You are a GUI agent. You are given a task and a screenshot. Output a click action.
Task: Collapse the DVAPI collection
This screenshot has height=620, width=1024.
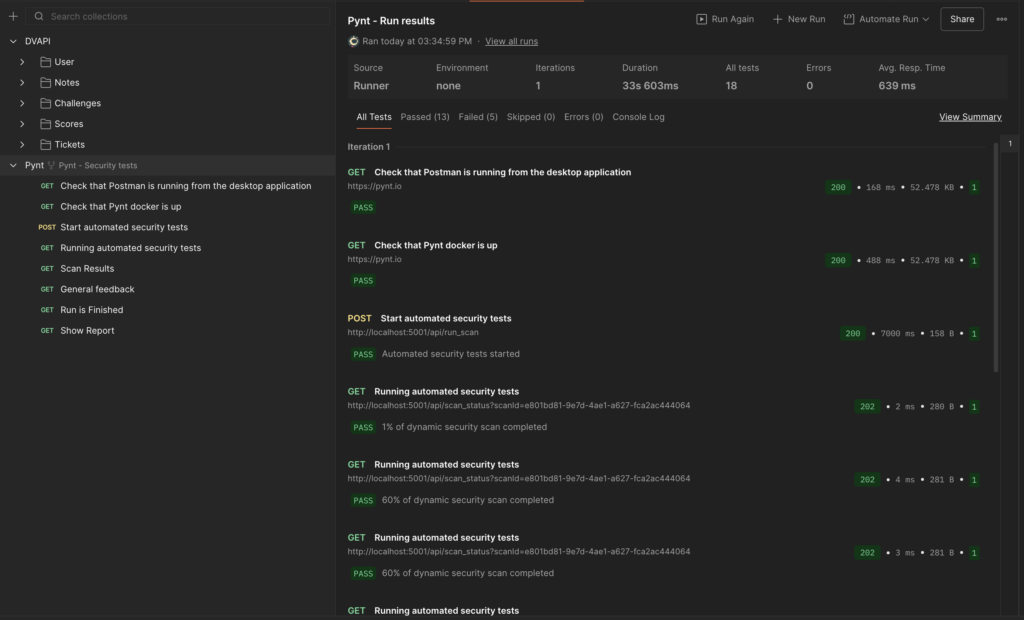pos(13,41)
